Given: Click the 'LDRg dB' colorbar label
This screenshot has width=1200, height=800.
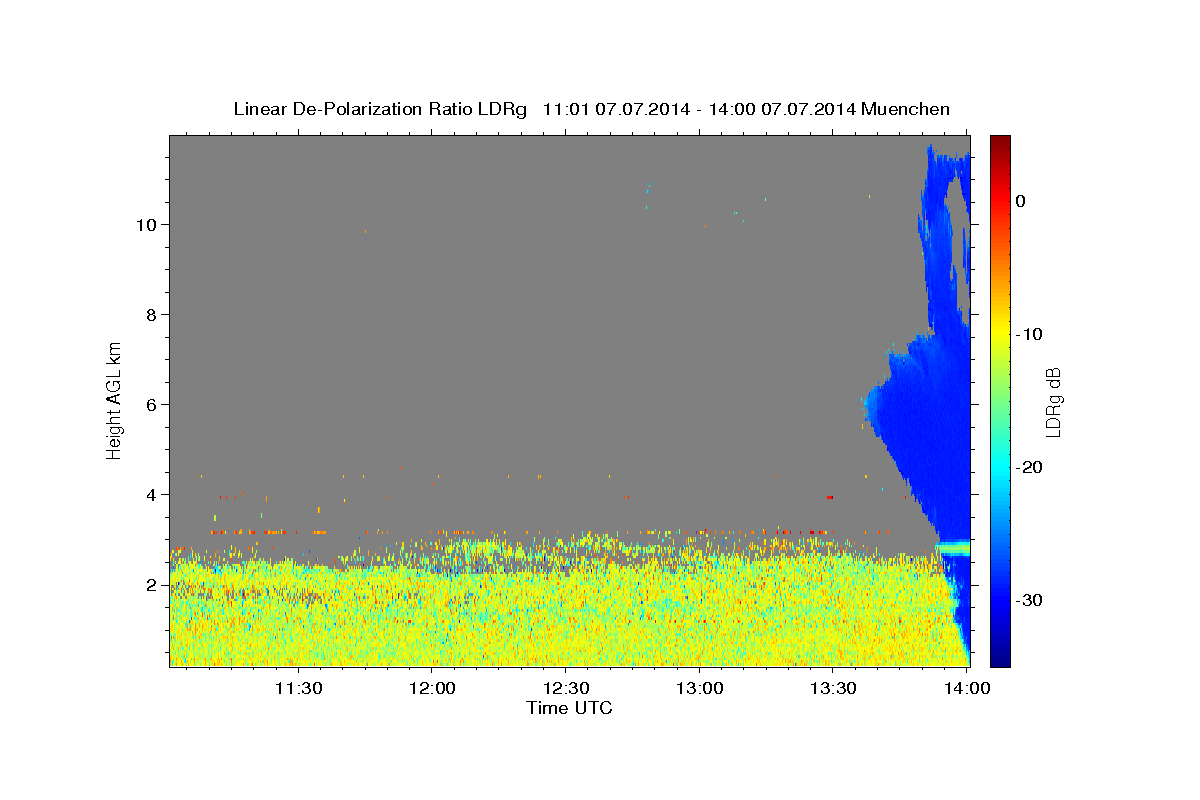Looking at the screenshot, I should click(x=1053, y=400).
